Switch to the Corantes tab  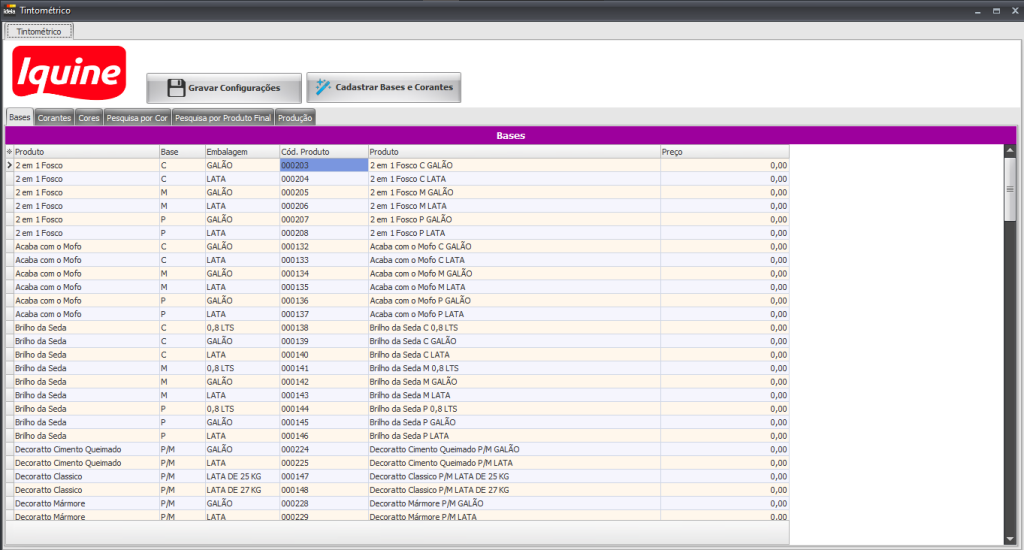[x=54, y=118]
